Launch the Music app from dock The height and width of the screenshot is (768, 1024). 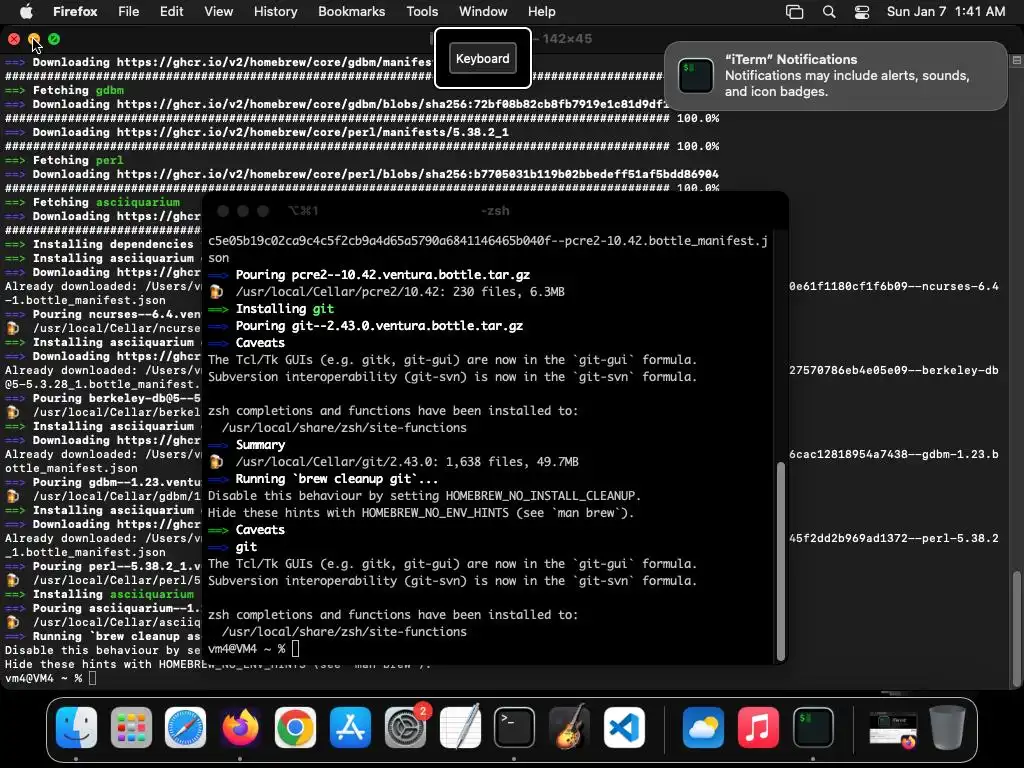(x=758, y=727)
